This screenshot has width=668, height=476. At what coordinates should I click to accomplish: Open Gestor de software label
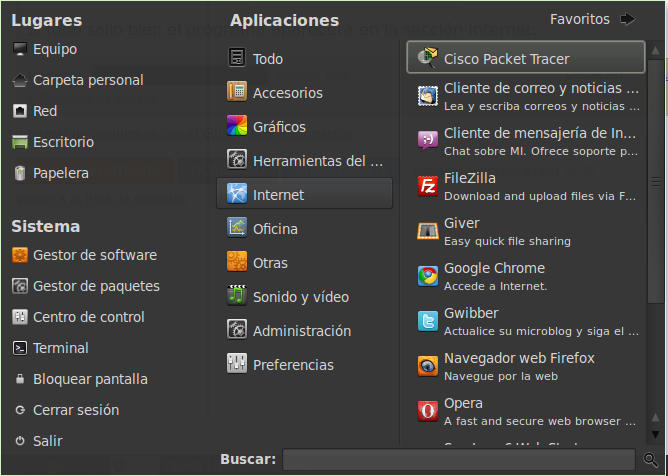point(95,255)
